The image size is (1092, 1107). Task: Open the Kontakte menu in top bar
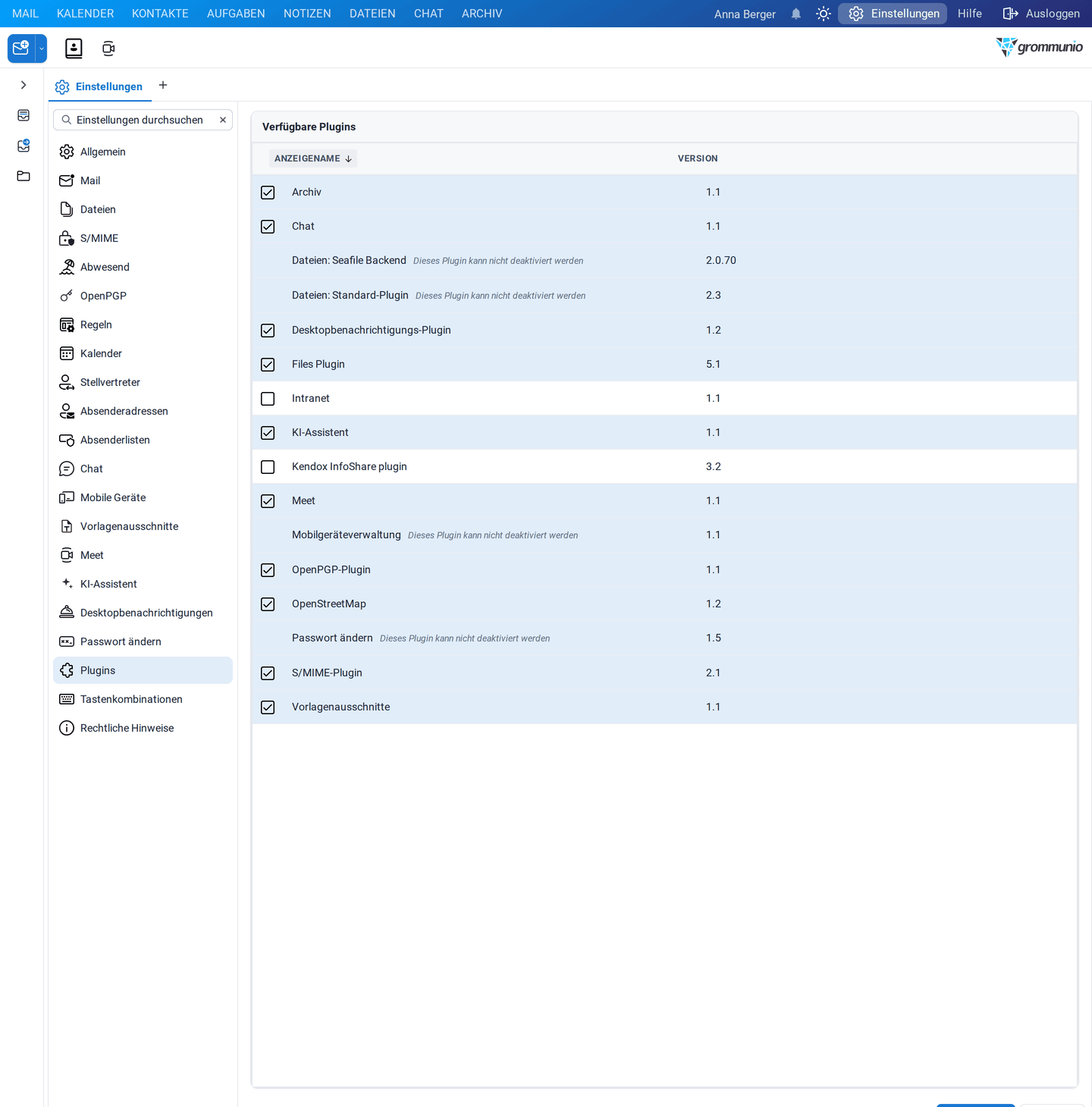[160, 14]
